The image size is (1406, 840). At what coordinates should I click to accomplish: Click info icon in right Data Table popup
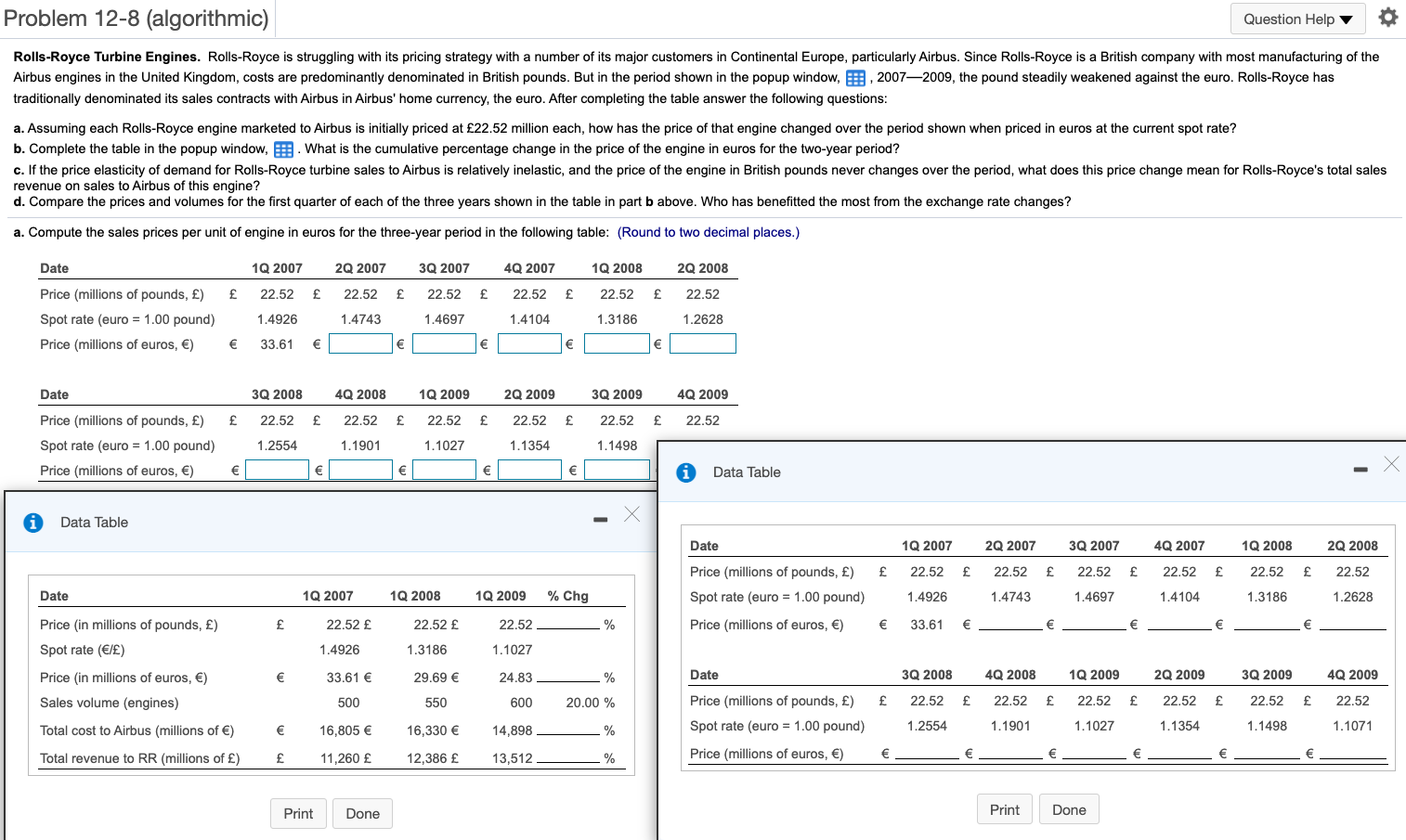[686, 472]
